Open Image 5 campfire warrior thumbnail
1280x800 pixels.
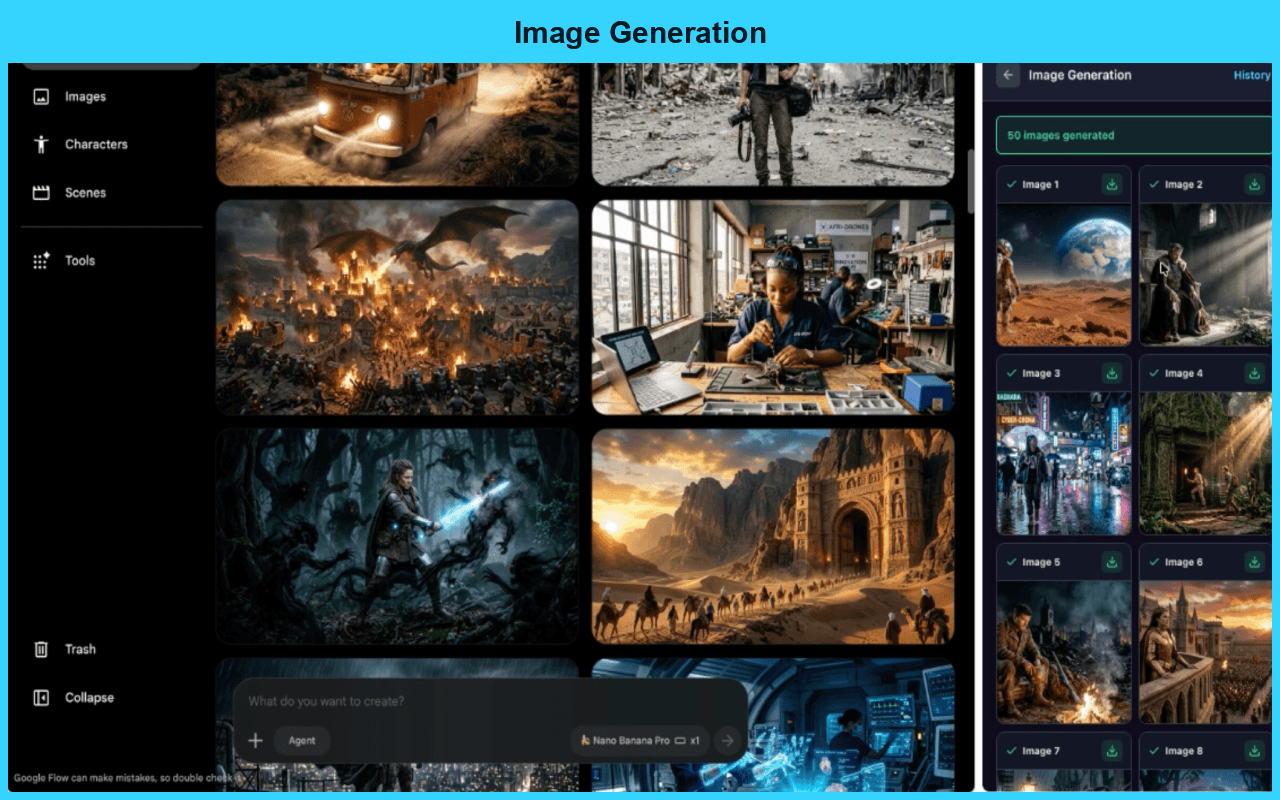point(1064,652)
